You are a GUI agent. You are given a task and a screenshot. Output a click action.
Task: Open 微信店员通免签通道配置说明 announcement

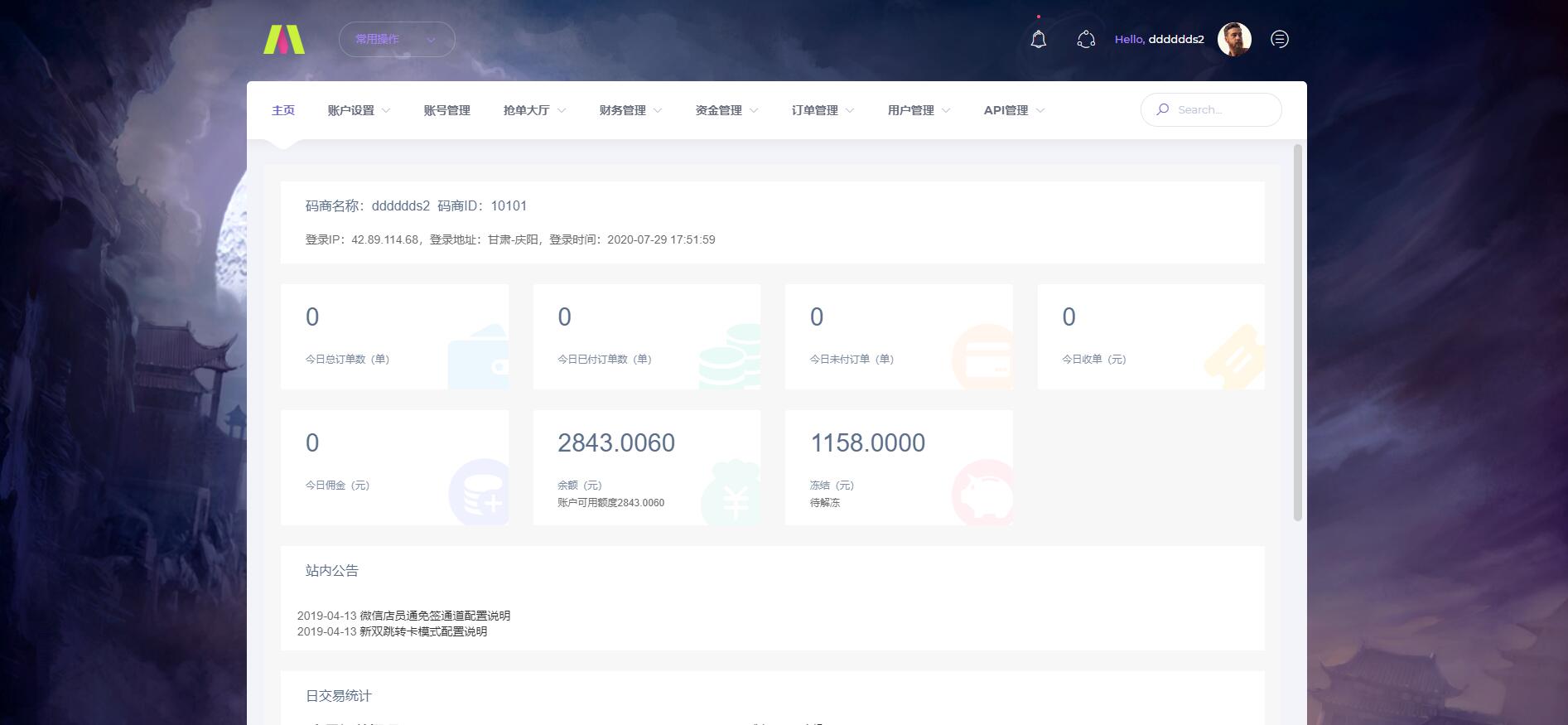click(x=435, y=616)
